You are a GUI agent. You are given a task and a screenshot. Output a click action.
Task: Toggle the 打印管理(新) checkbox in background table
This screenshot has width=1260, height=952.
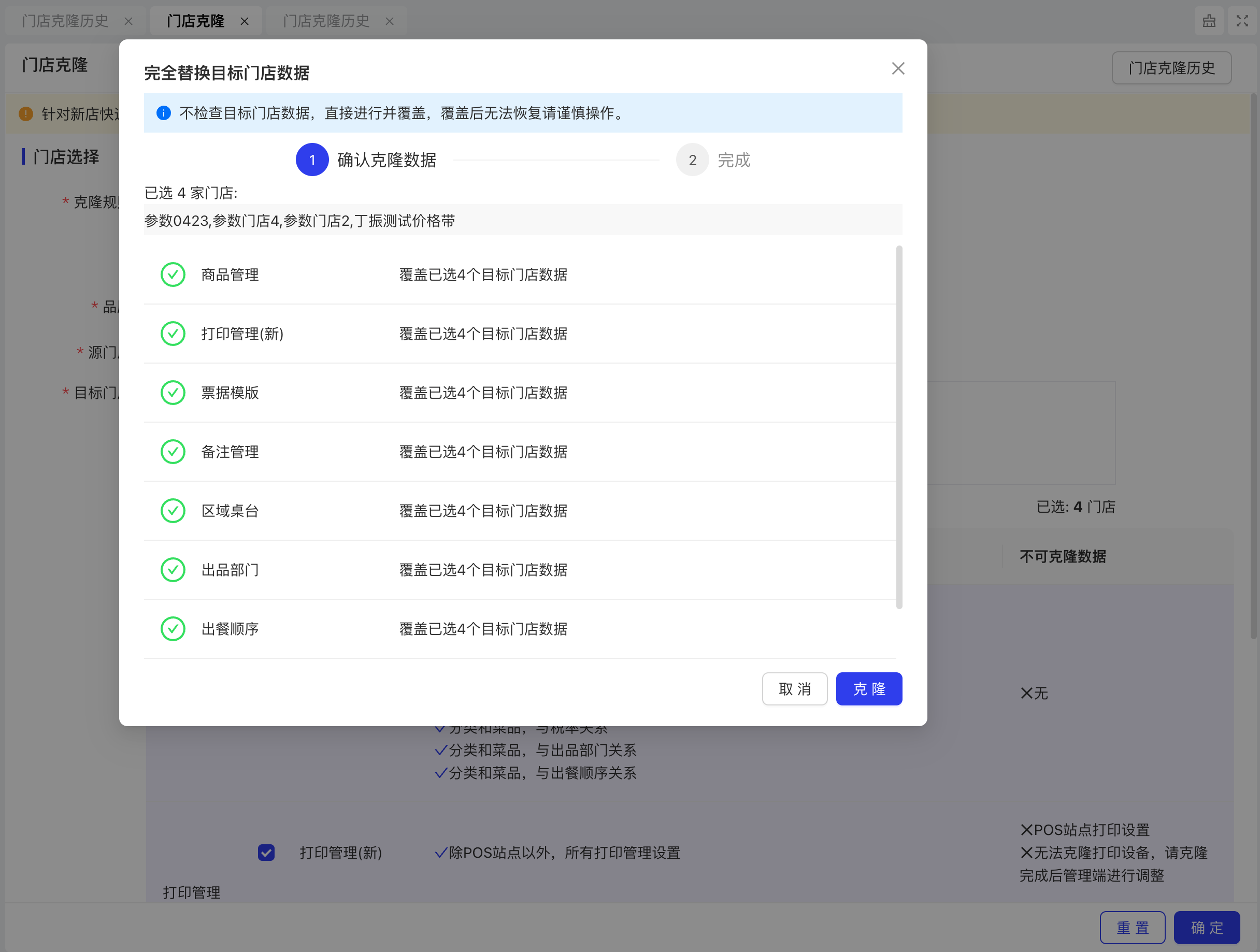(x=266, y=853)
